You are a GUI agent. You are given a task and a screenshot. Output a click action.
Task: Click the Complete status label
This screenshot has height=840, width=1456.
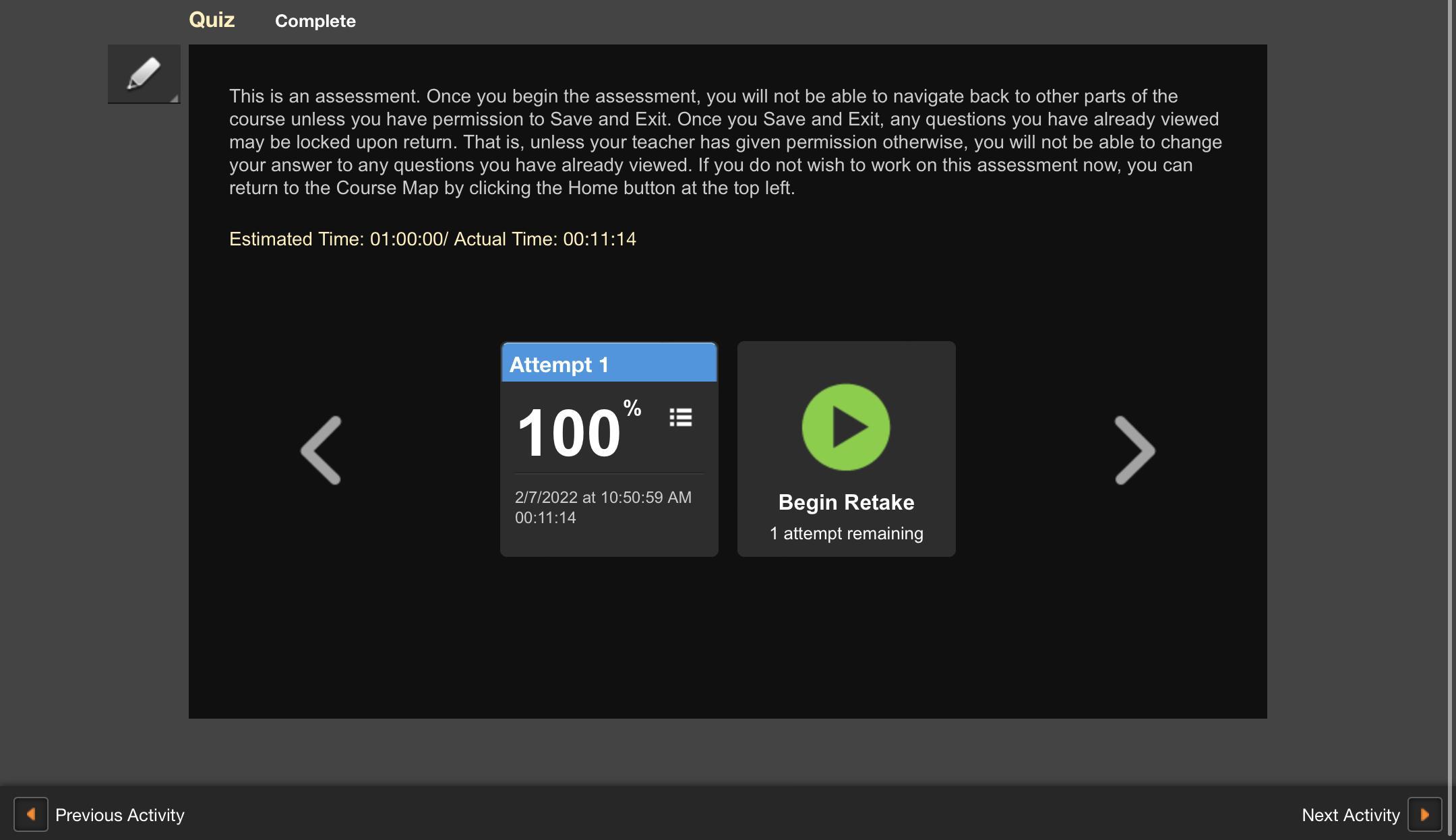pos(315,21)
